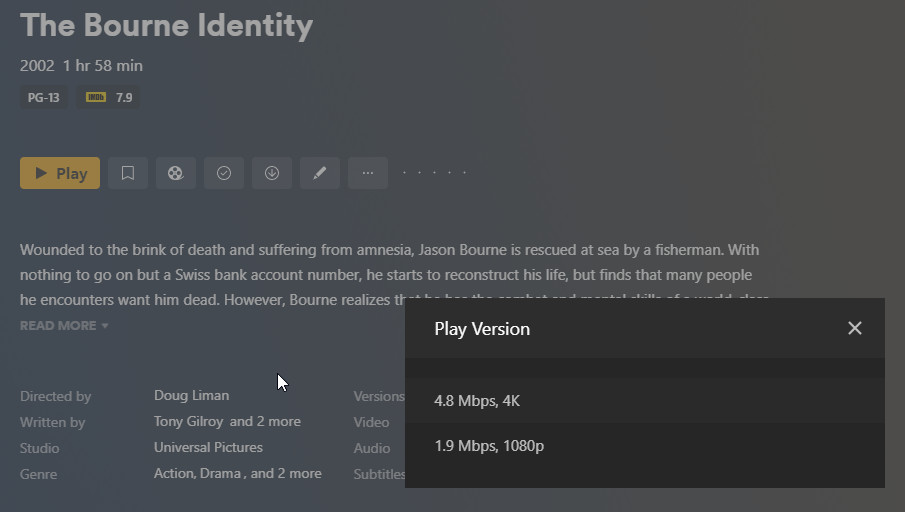
Task: Open the more options ellipsis button
Action: pos(368,173)
